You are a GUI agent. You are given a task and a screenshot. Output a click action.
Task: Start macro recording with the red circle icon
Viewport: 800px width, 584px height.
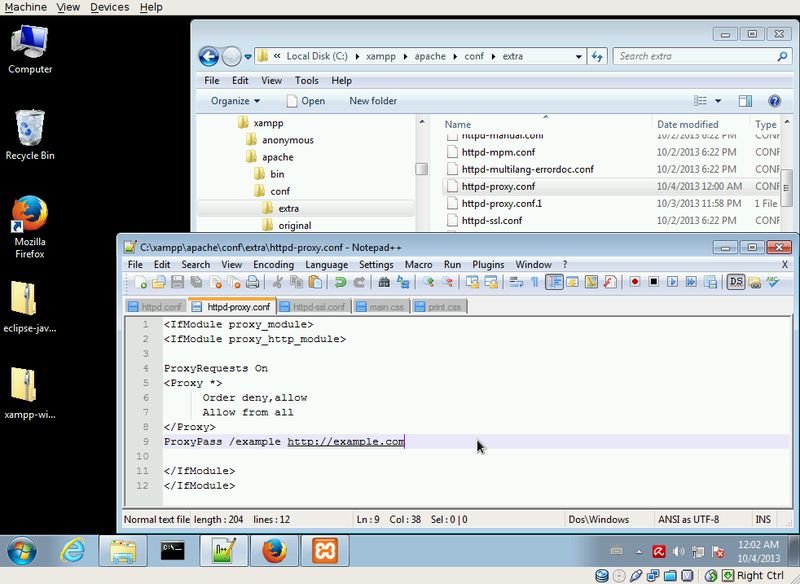(x=633, y=283)
